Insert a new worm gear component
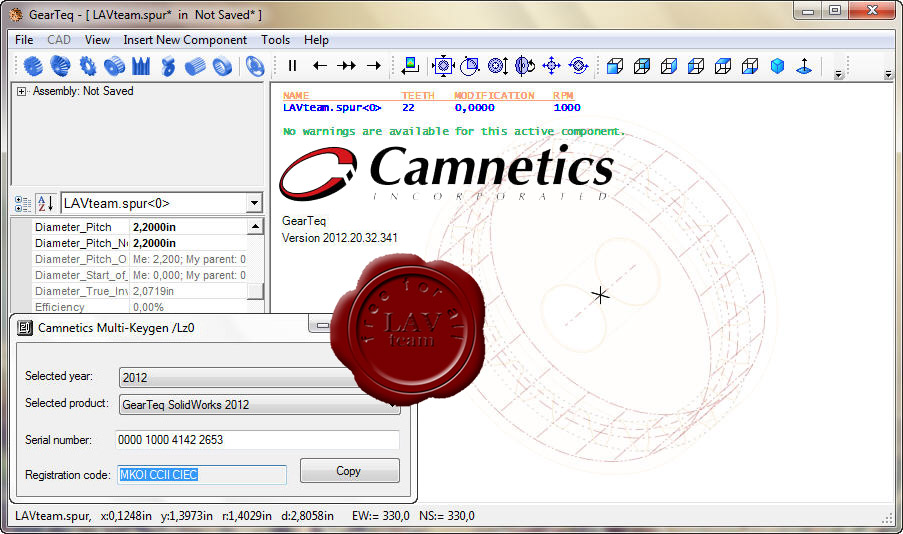The width and height of the screenshot is (903, 534). point(168,66)
